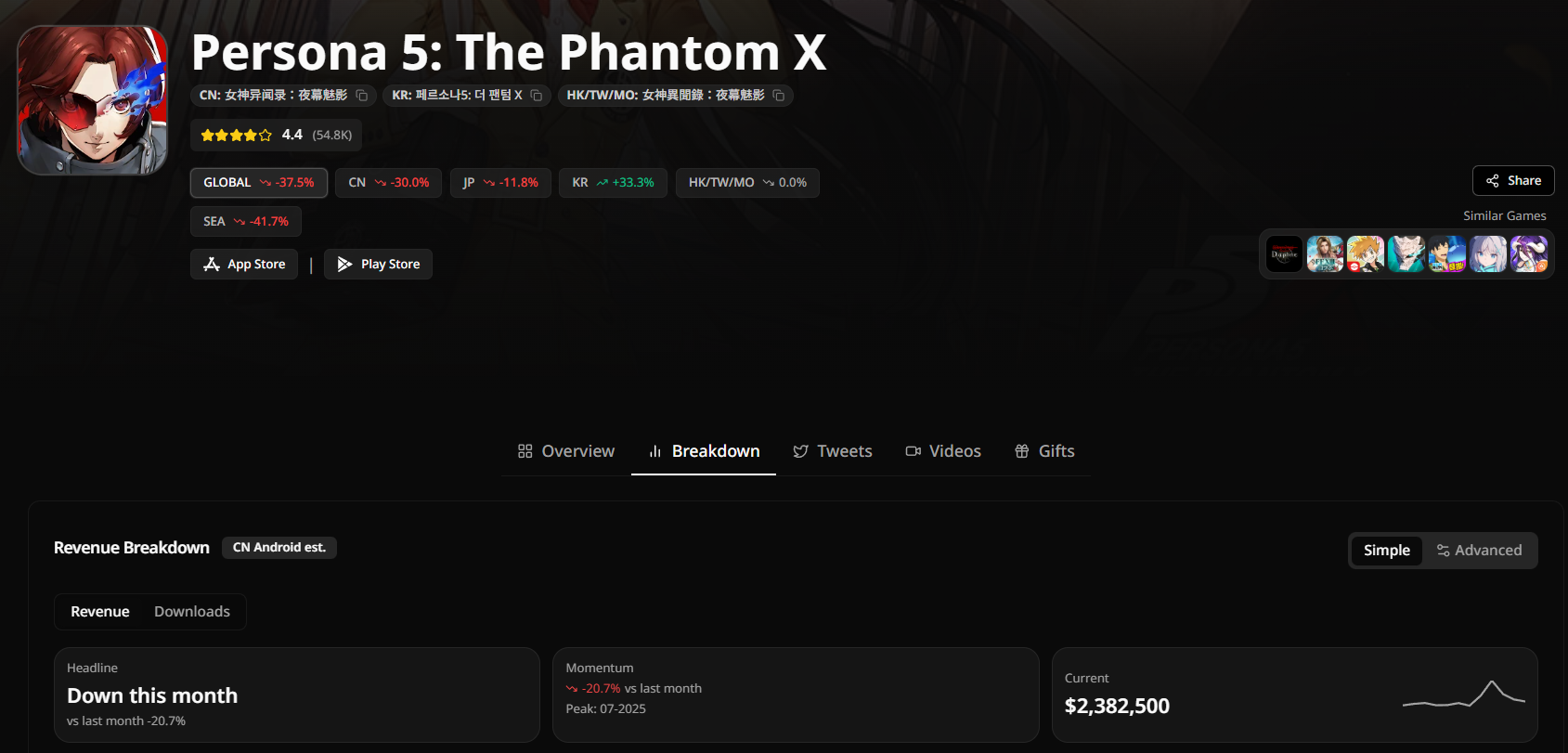Switch to Downloads view

(192, 612)
